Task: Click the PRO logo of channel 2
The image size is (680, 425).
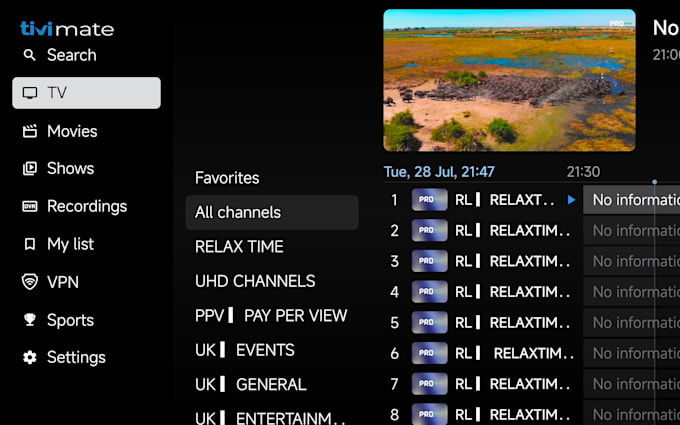Action: pos(429,230)
